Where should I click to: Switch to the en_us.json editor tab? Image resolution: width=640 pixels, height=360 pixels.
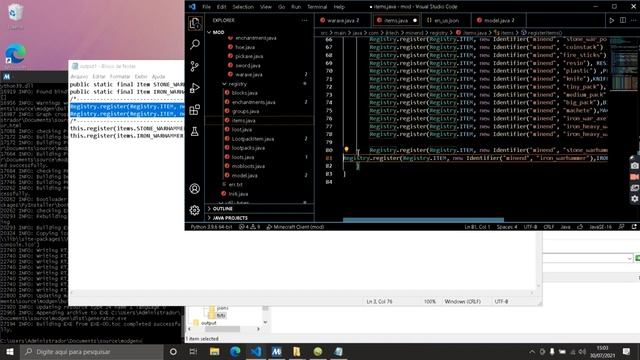click(x=446, y=20)
